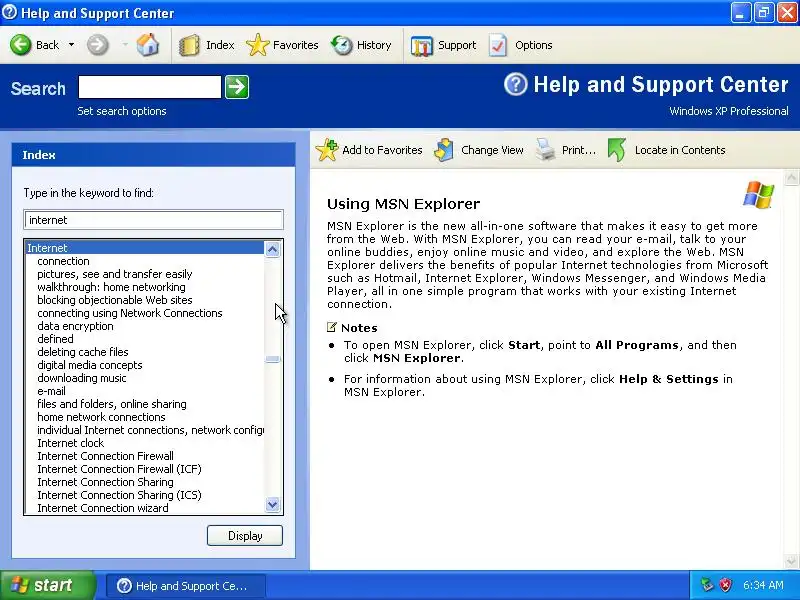This screenshot has width=800, height=600.
Task: Open the Index book icon
Action: (x=189, y=45)
